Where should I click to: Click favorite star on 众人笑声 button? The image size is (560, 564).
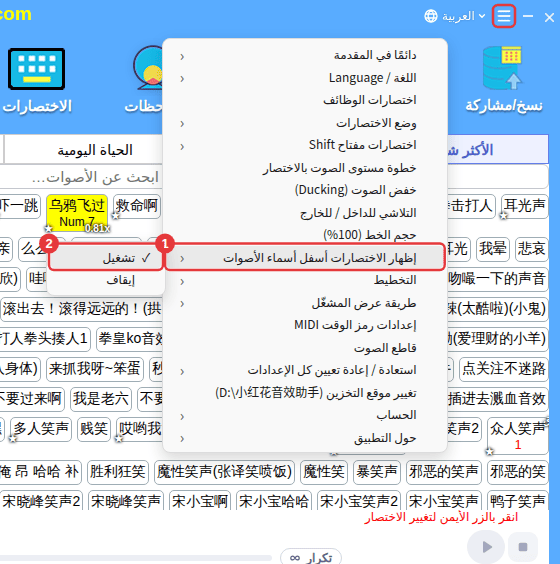coord(490,451)
